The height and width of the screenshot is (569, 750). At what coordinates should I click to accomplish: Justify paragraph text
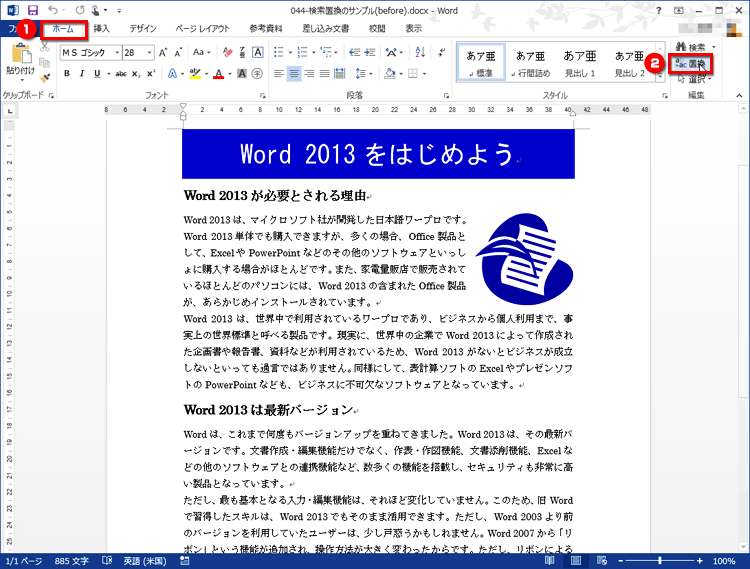point(324,74)
